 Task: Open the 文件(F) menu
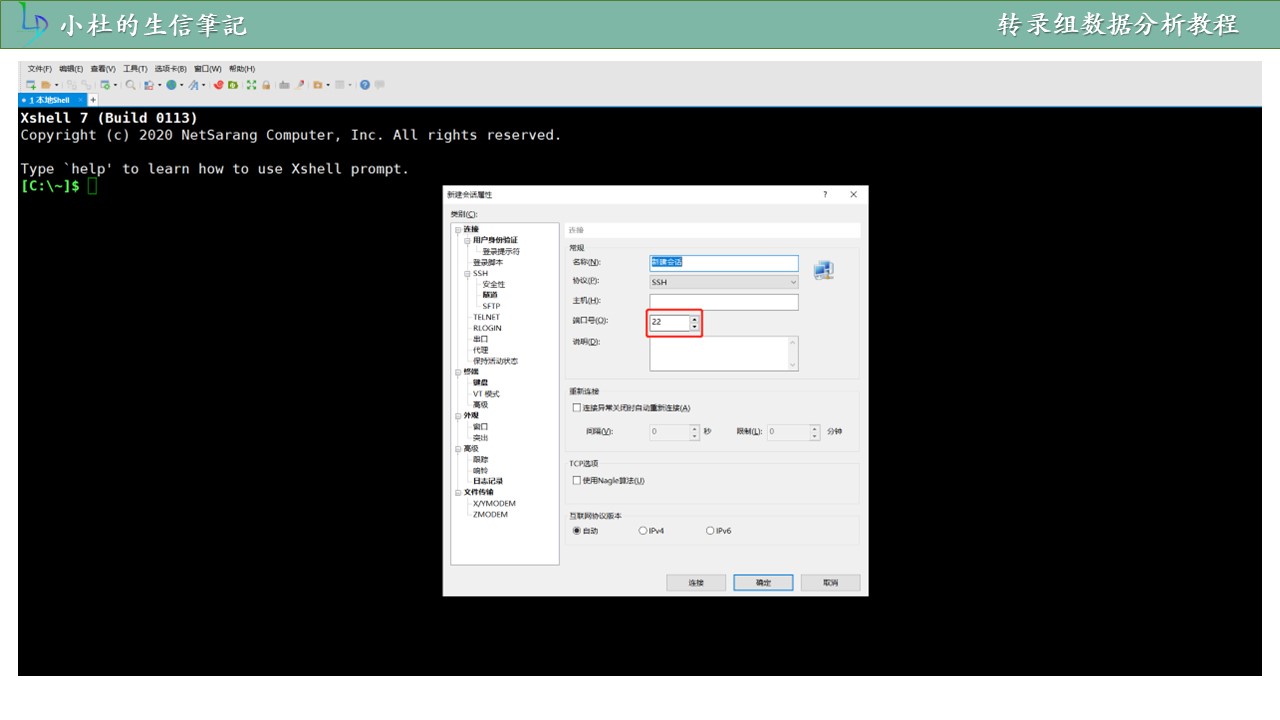point(40,69)
